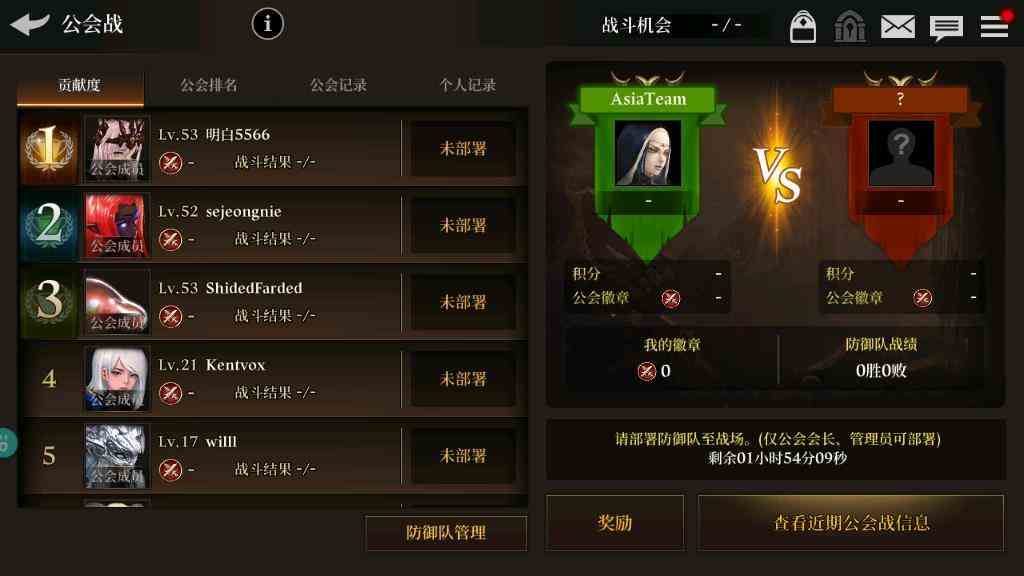Viewport: 1024px width, 576px height.
Task: Open the info circle icon
Action: (x=267, y=24)
